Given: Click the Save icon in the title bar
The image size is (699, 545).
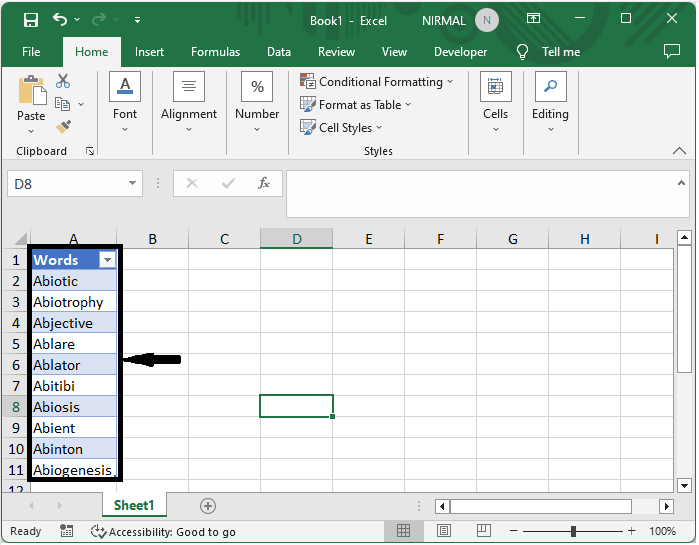Looking at the screenshot, I should [x=31, y=20].
